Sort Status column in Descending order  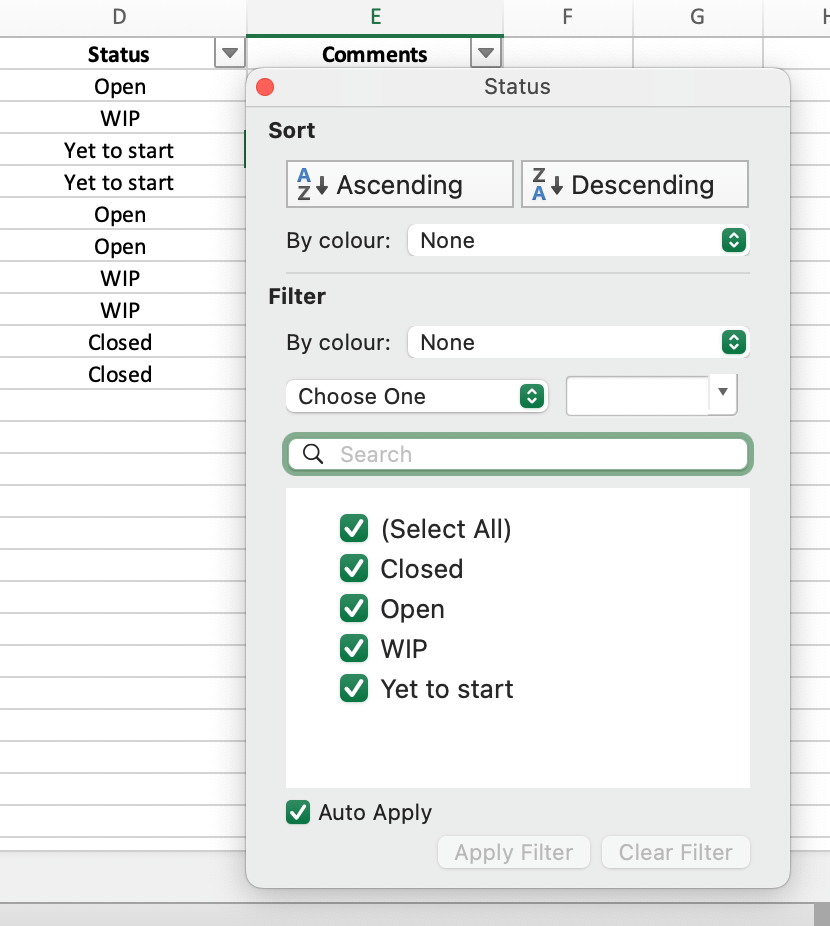634,185
